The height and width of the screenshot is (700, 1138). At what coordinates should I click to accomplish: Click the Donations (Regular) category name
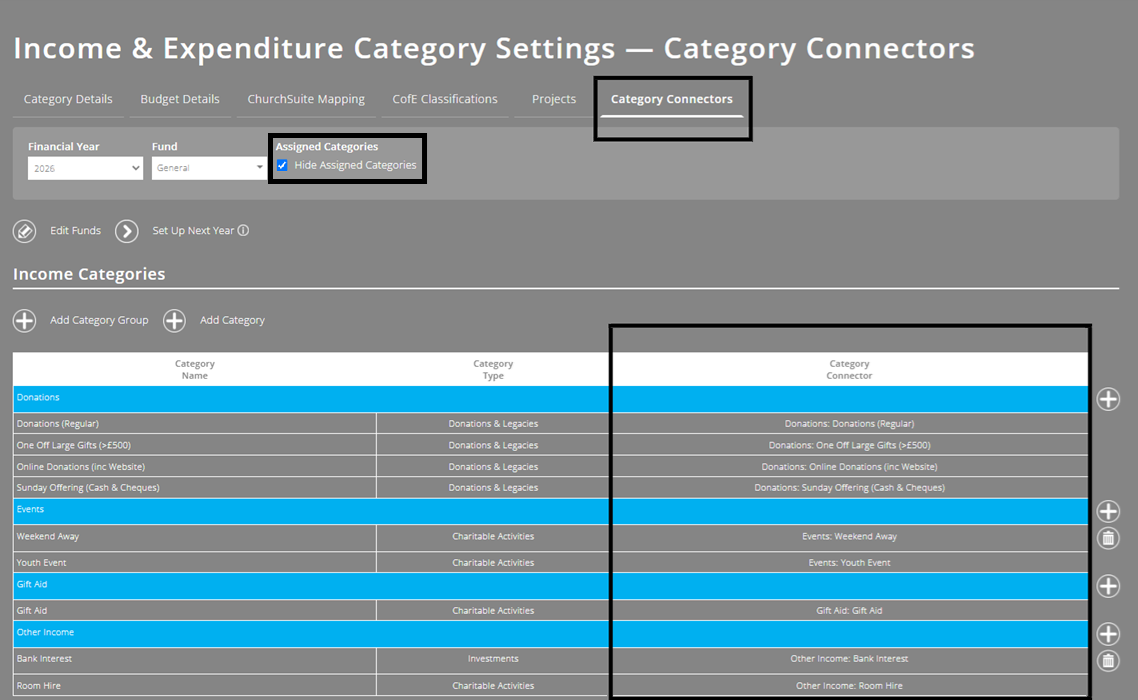pos(57,423)
